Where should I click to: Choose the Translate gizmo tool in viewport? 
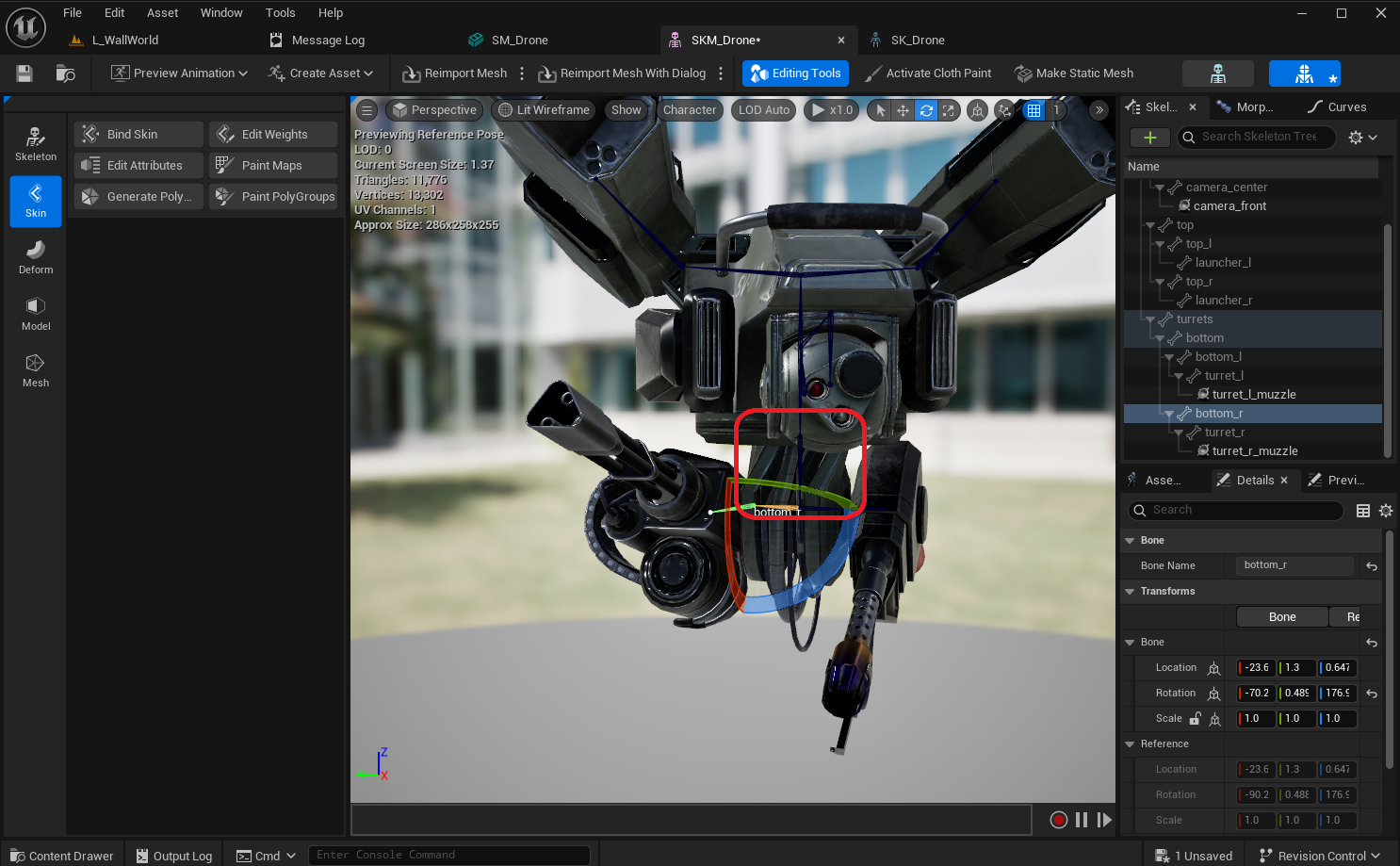[x=903, y=110]
